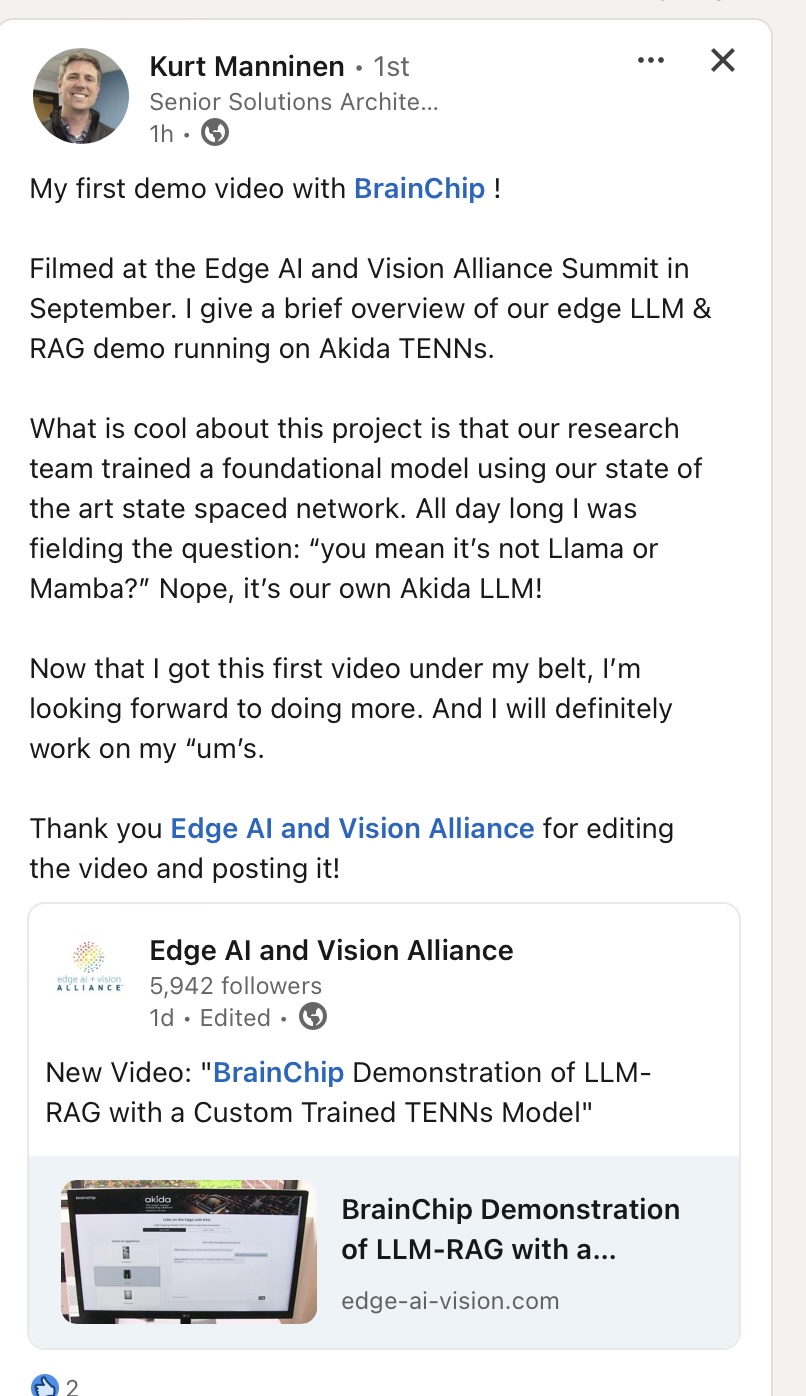This screenshot has width=806, height=1396.
Task: Open the Edge AI and Vision Alliance mention link
Action: click(352, 828)
